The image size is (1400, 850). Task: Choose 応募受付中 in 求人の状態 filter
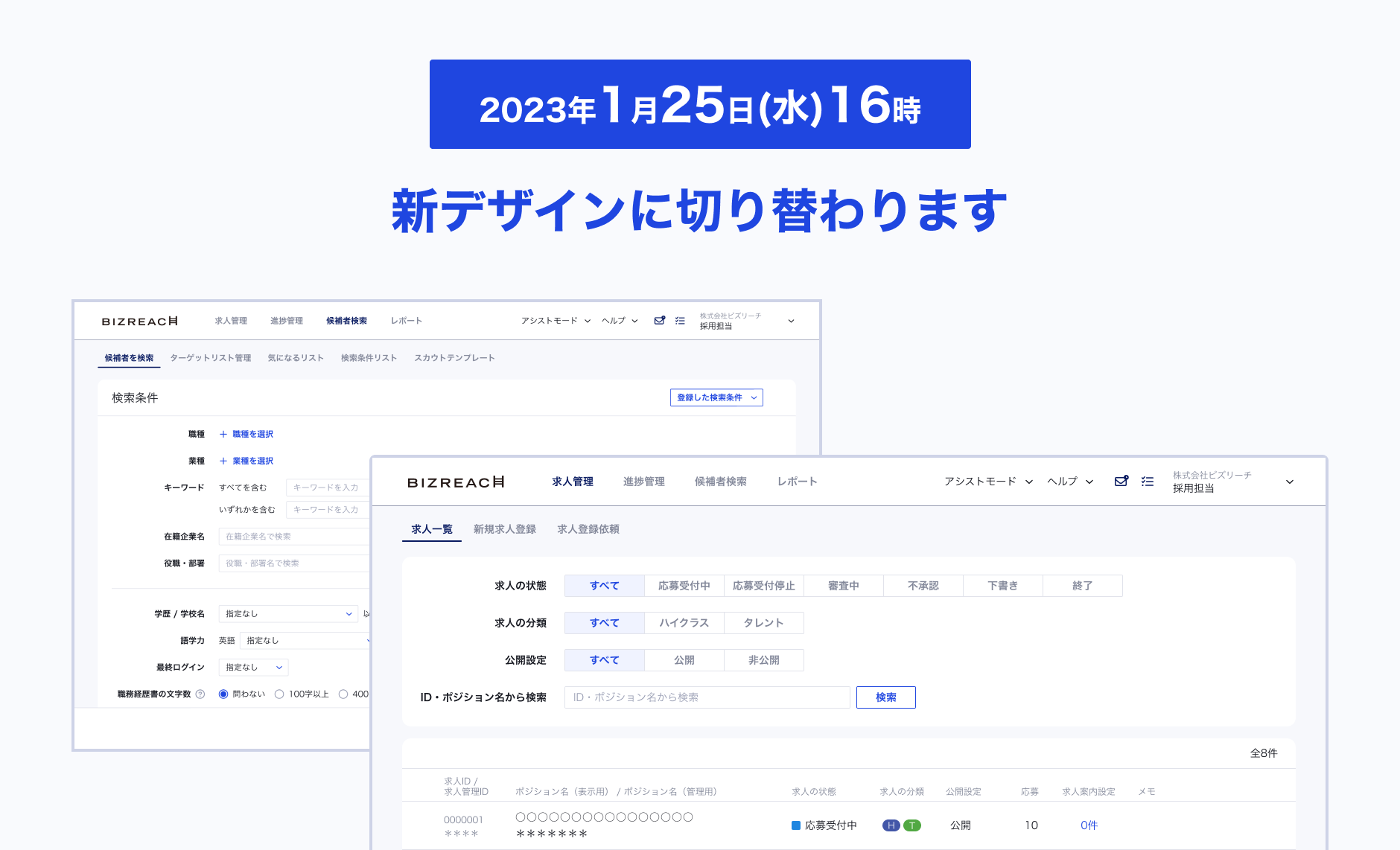pos(684,586)
